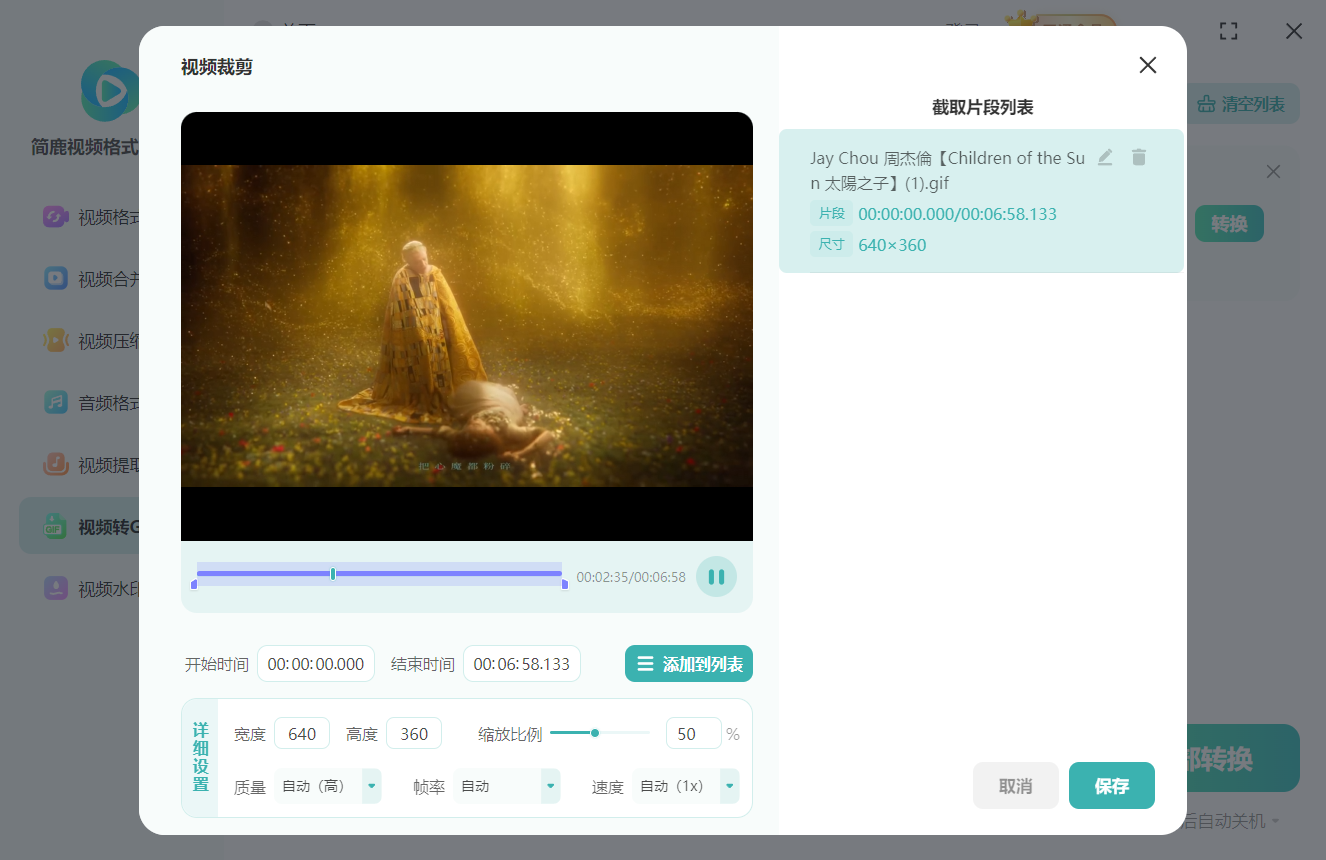Open the 速度 speed dropdown
The width and height of the screenshot is (1326, 860).
click(x=730, y=786)
